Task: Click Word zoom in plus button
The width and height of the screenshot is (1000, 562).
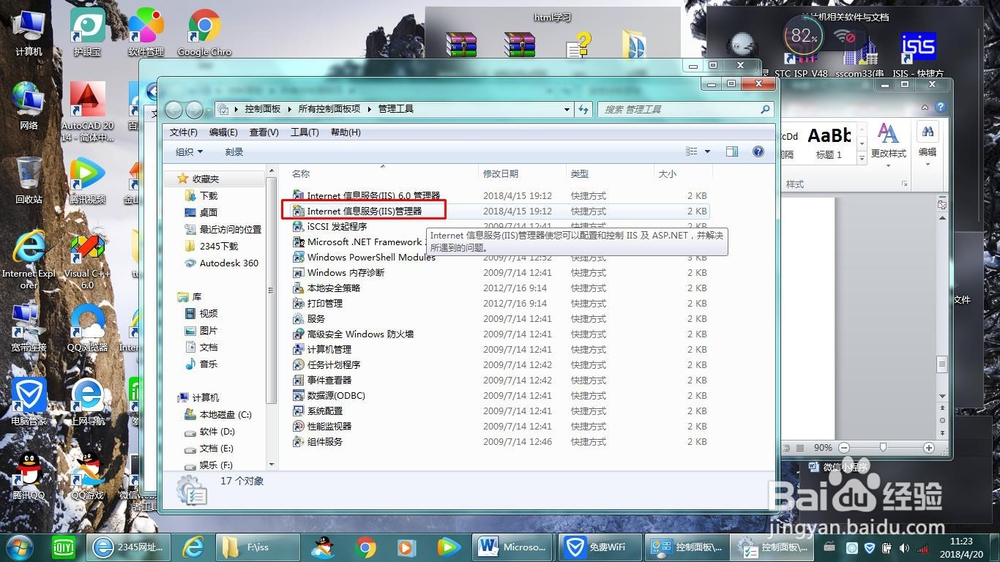Action: (x=929, y=448)
